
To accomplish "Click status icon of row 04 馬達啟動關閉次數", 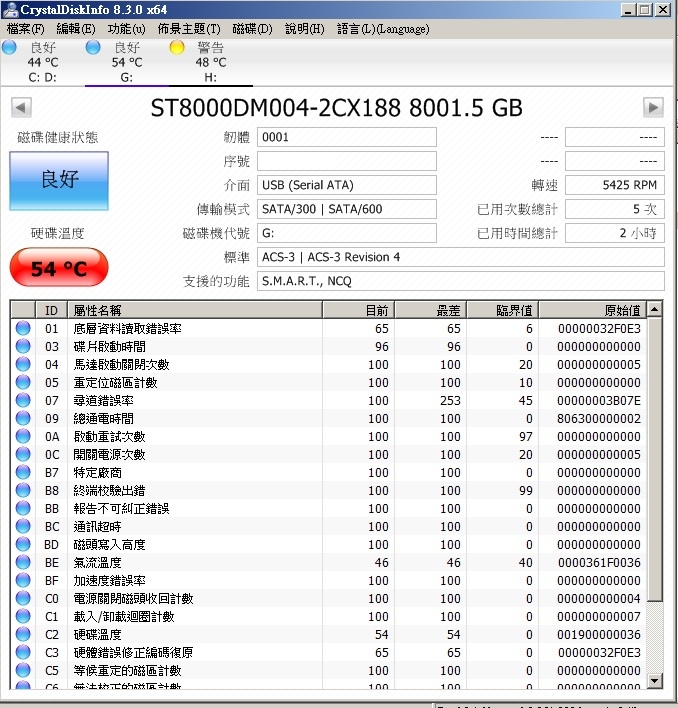I will point(23,364).
